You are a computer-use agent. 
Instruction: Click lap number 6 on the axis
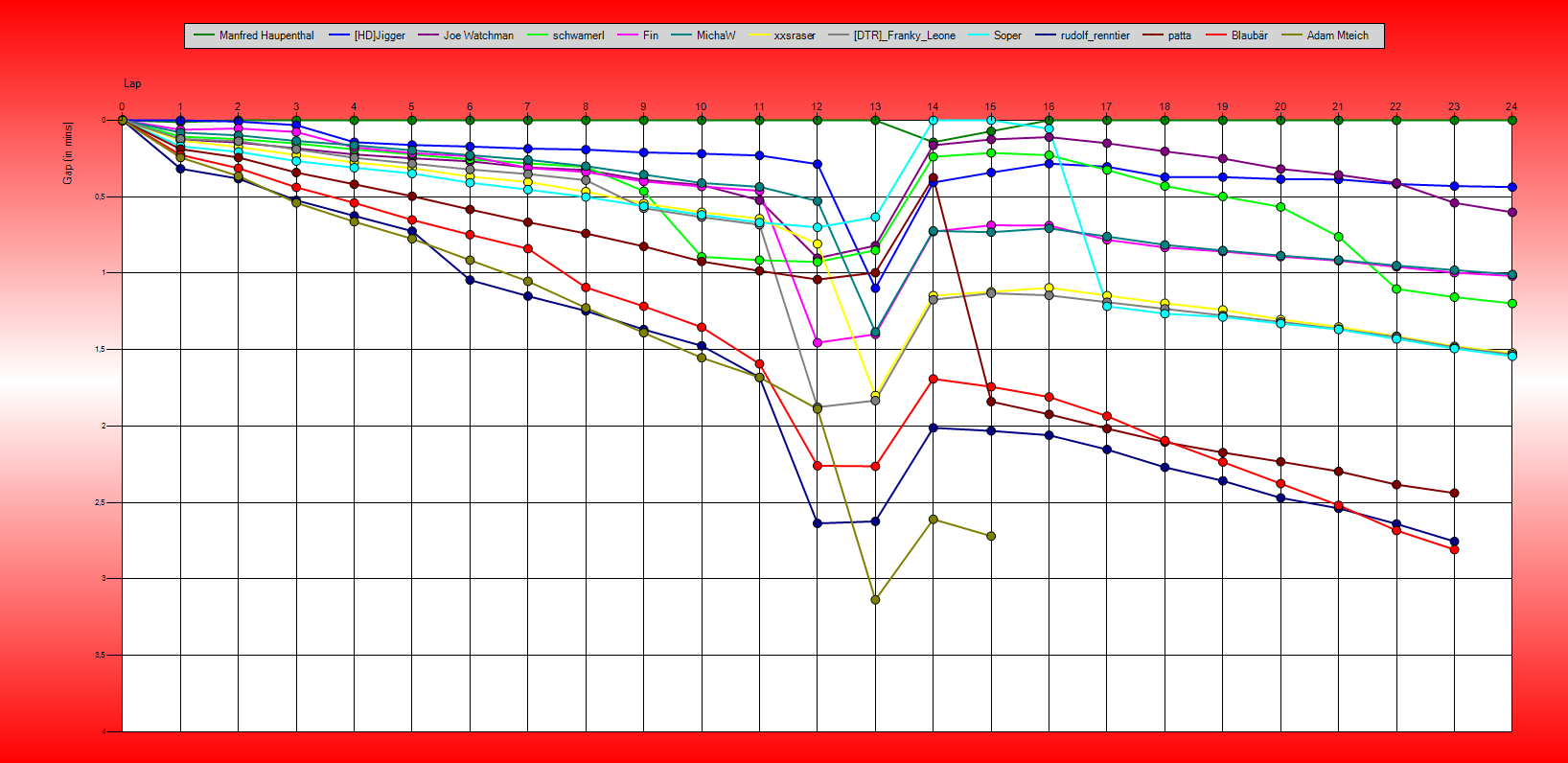tap(470, 106)
